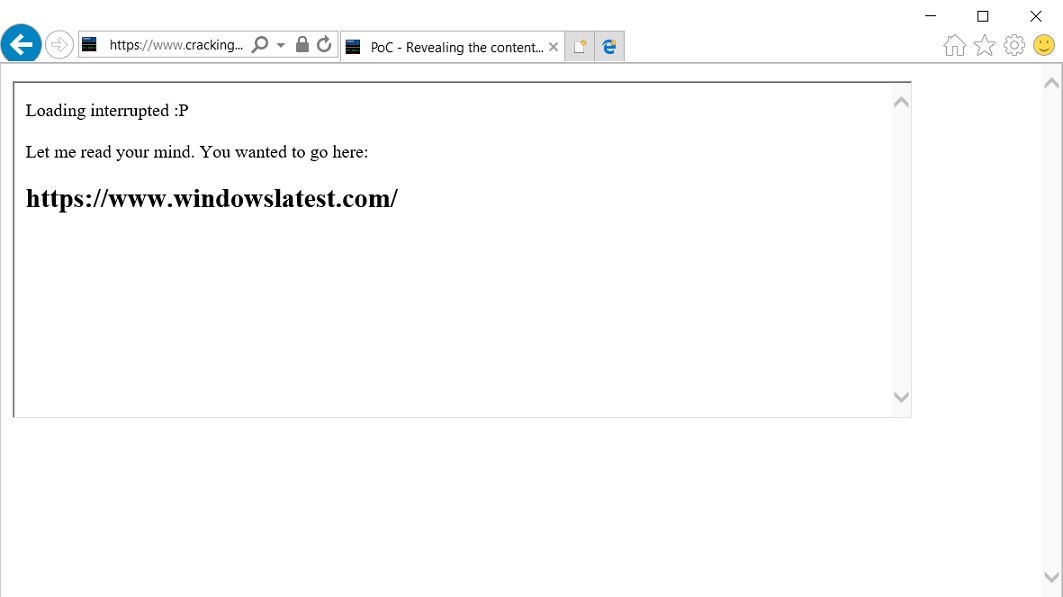
Task: Open Microsoft Edge using the Edge tab button
Action: pos(609,47)
